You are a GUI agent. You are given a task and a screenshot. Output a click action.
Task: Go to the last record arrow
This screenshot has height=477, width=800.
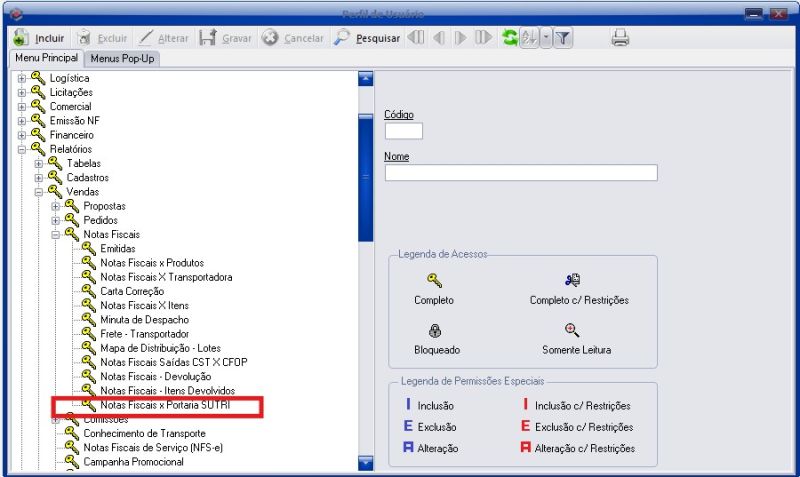[x=483, y=38]
